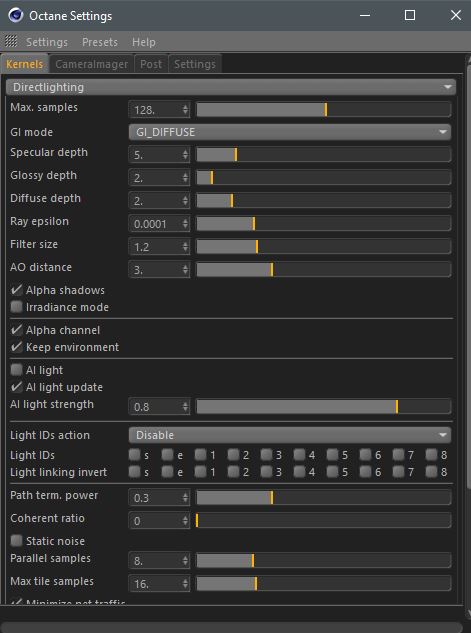The image size is (471, 633).
Task: Enable the Static noise checkbox
Action: [x=17, y=541]
